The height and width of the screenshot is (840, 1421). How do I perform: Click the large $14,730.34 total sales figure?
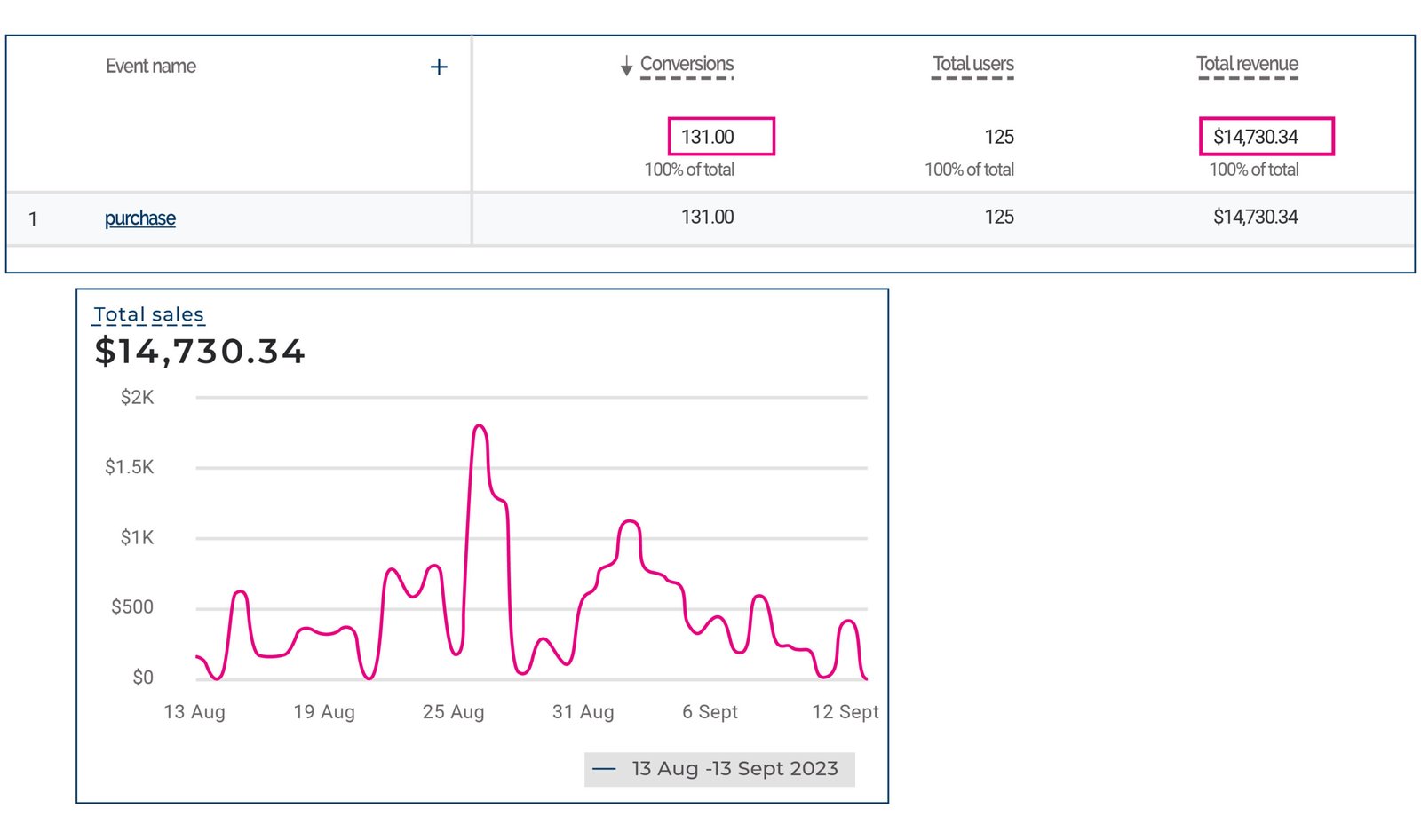(x=200, y=352)
